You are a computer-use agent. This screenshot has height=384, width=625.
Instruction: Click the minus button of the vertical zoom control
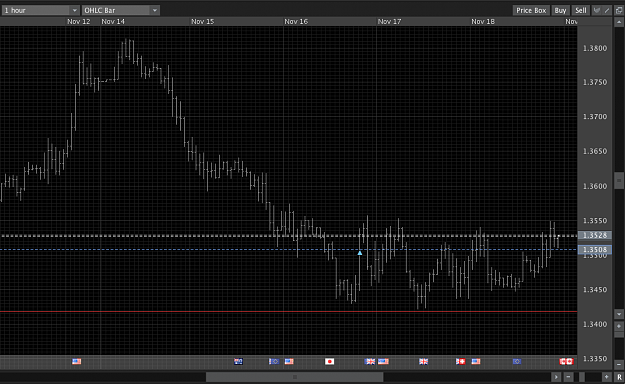[619, 364]
